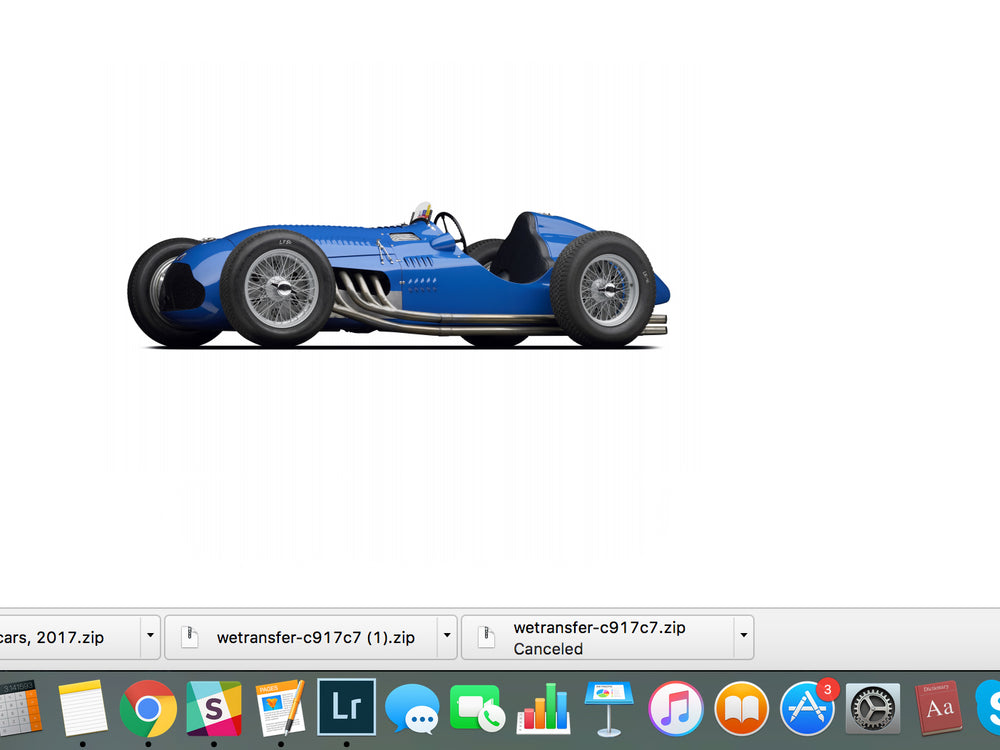Open the Numbers app icon
The width and height of the screenshot is (1000, 750).
coord(543,708)
